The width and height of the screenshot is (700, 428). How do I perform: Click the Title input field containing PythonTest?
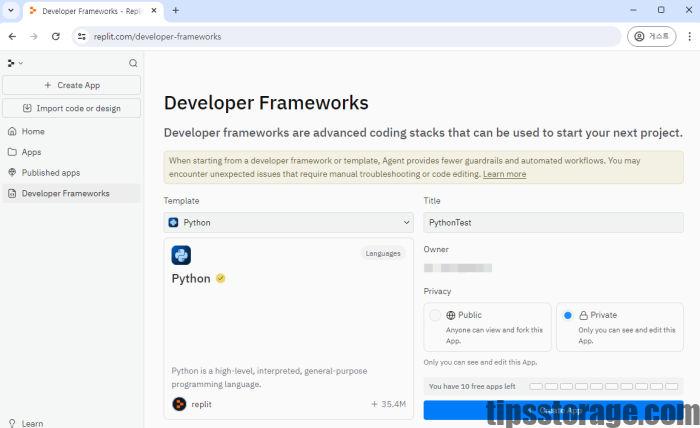tap(553, 222)
